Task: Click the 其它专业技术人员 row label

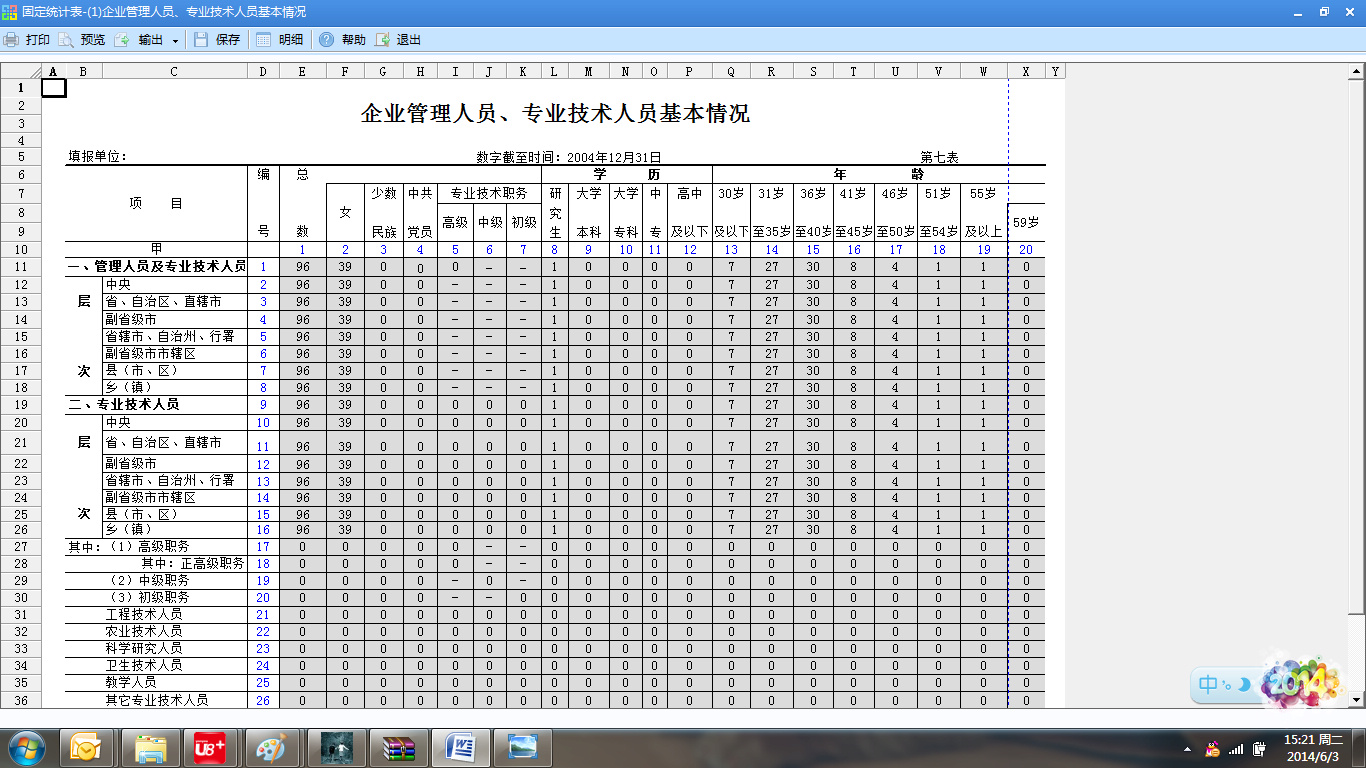Action: pos(157,700)
